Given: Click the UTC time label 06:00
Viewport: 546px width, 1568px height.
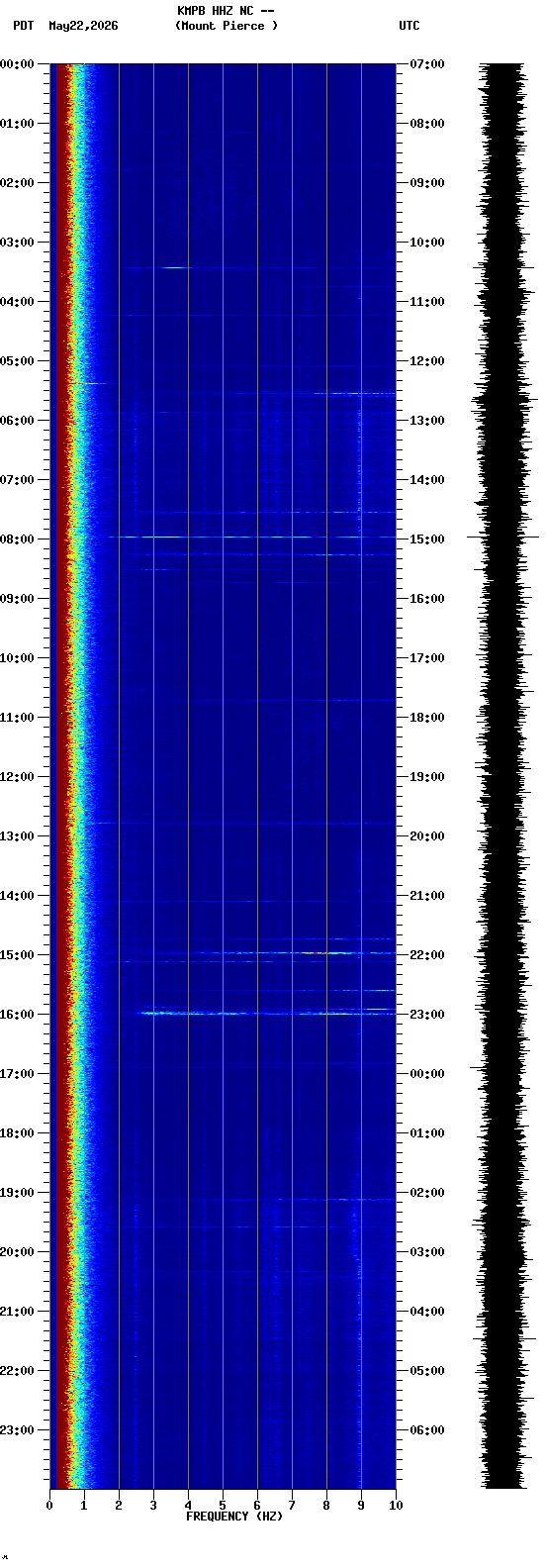Looking at the screenshot, I should (427, 1430).
